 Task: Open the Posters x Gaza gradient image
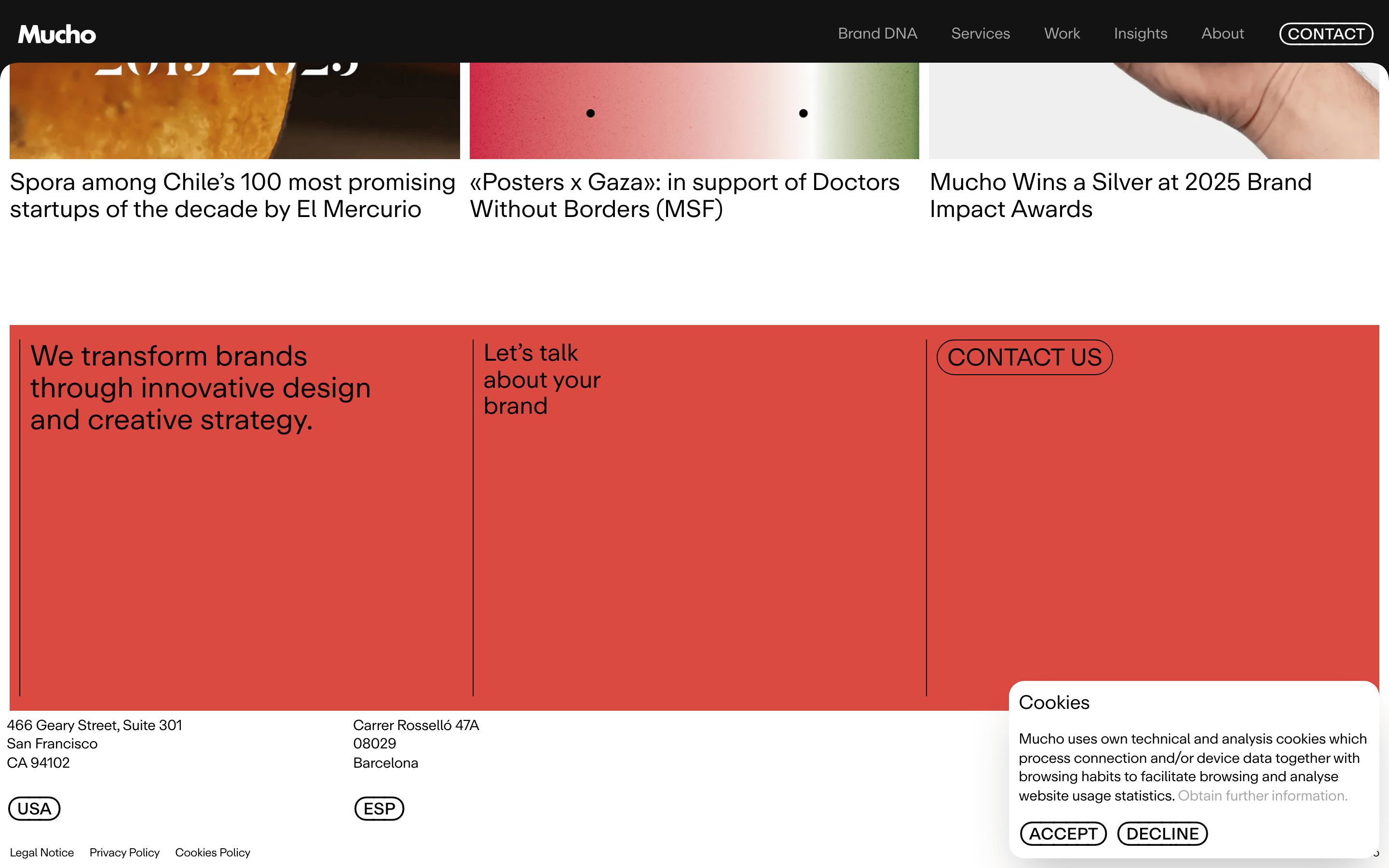click(x=694, y=111)
